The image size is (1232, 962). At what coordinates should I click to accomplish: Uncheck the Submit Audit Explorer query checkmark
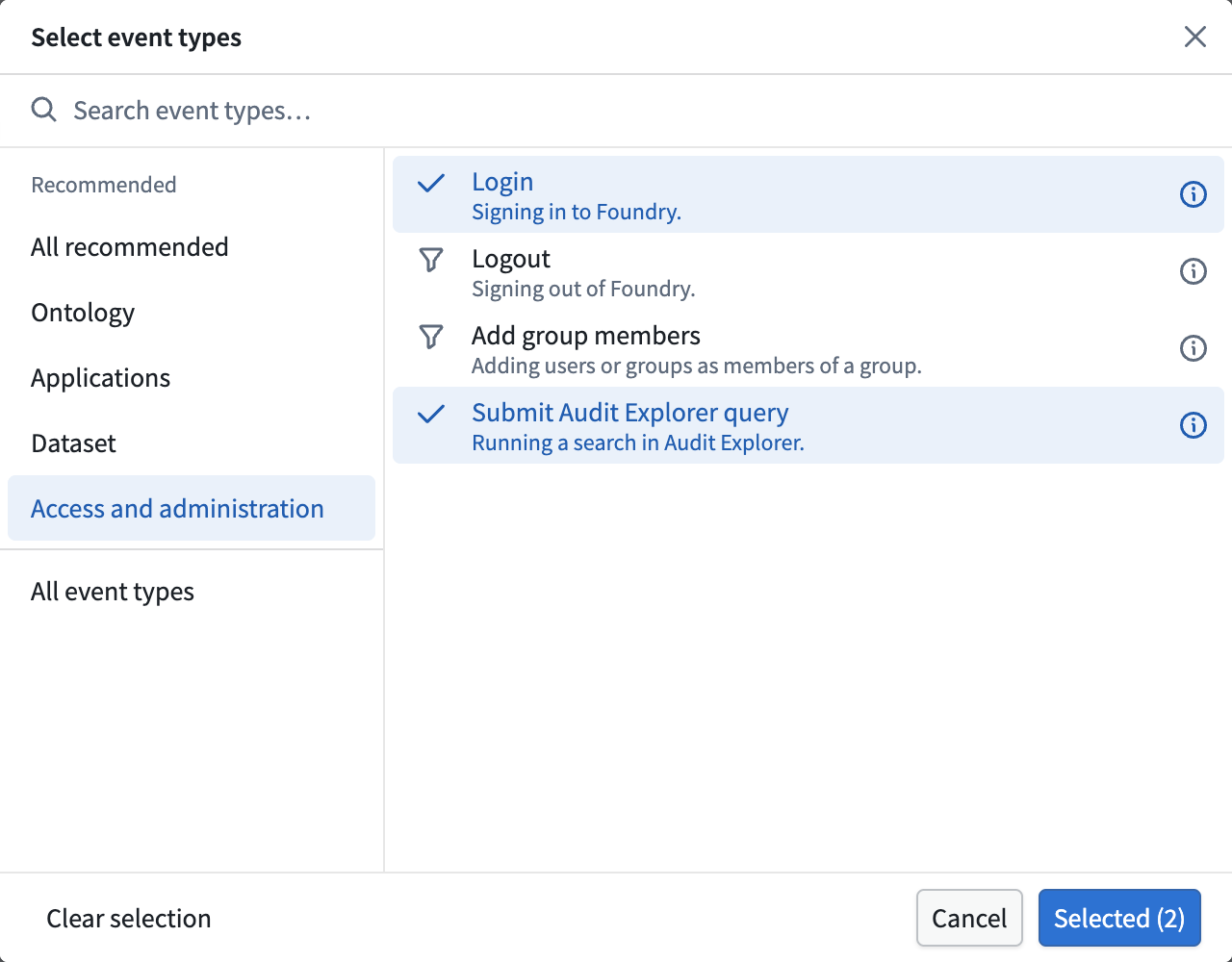[431, 414]
